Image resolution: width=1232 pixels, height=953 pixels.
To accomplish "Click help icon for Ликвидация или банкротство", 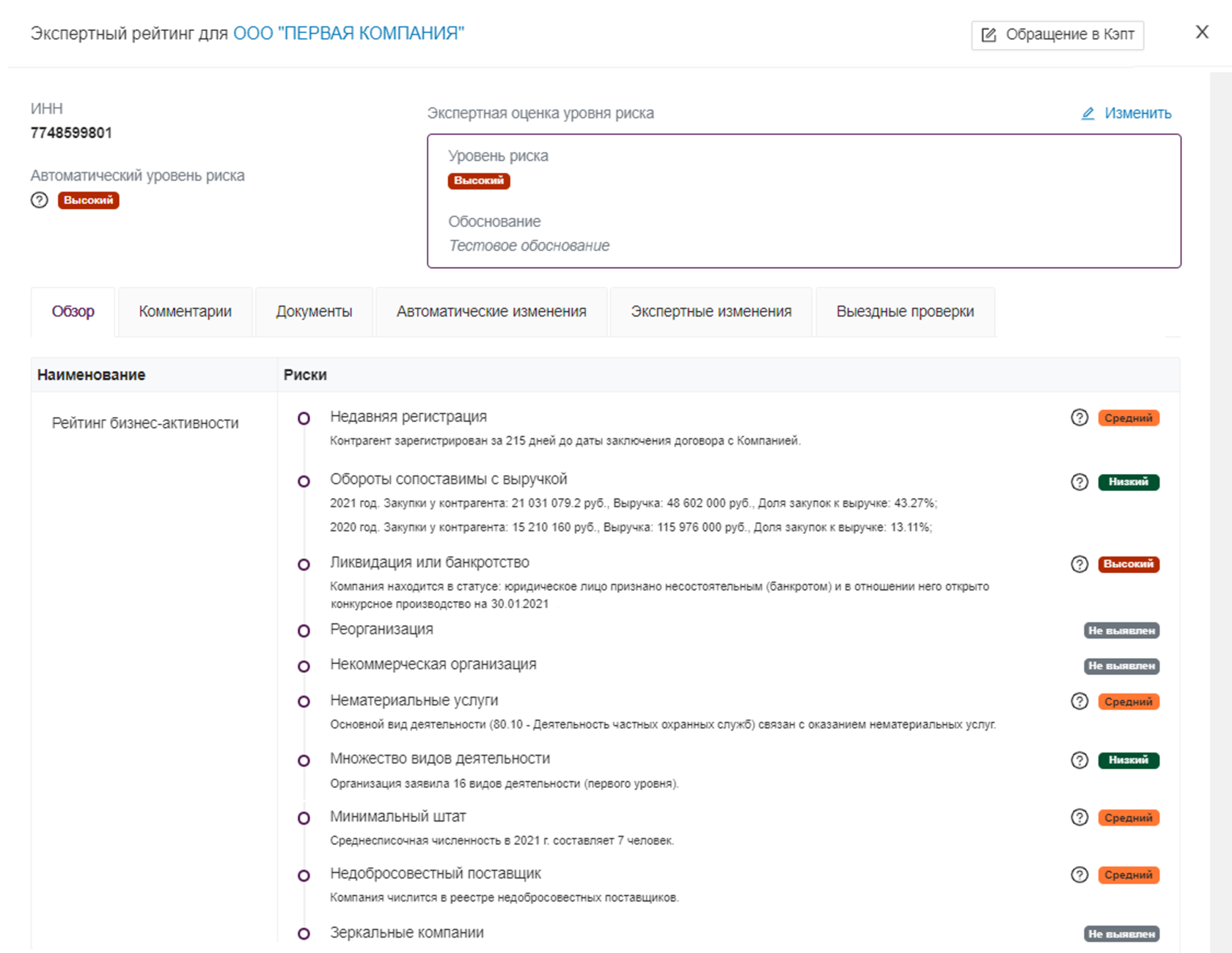I will (x=1079, y=564).
